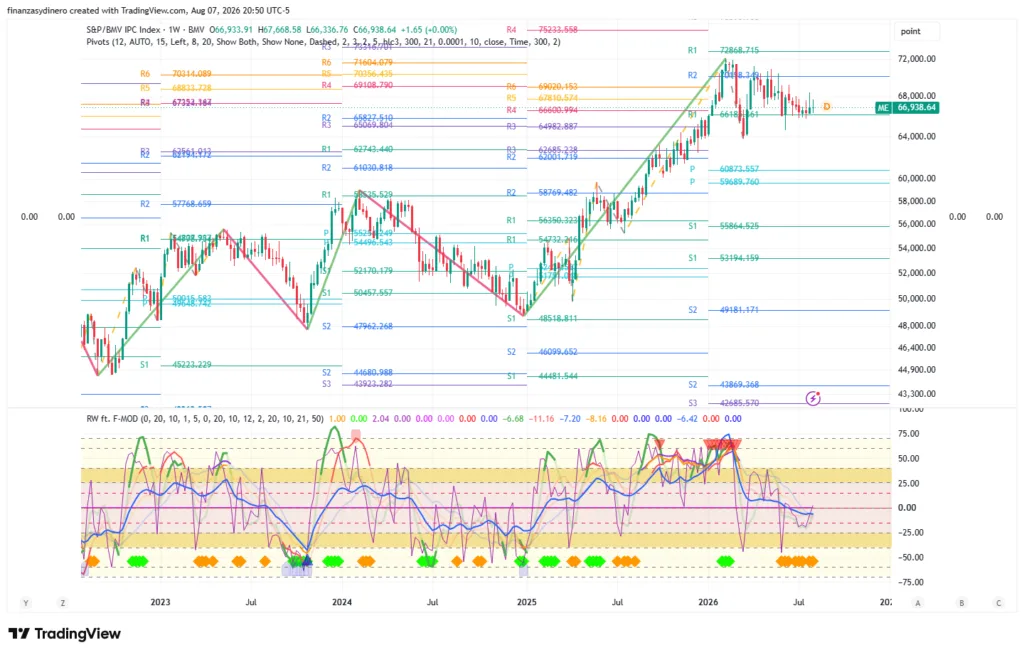Click the change value +1.65 (+0.00%)
The width and height of the screenshot is (1024, 655).
pyautogui.click(x=428, y=30)
